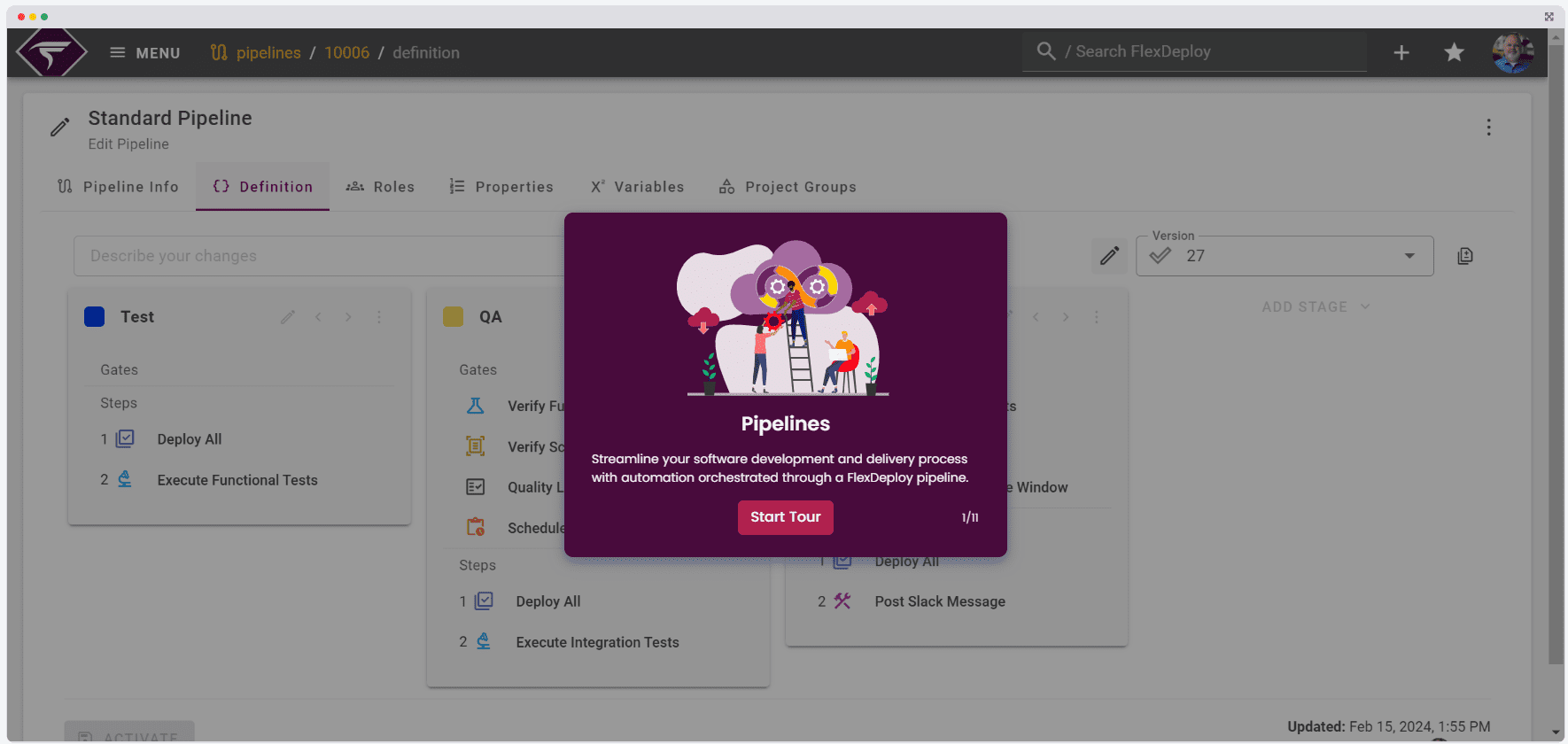Viewport: 1568px width, 744px height.
Task: Move Test stage right with chevron
Action: coord(348,317)
